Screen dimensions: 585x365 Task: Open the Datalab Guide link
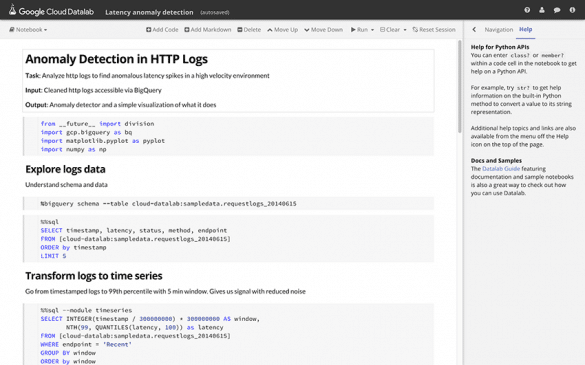pos(501,169)
